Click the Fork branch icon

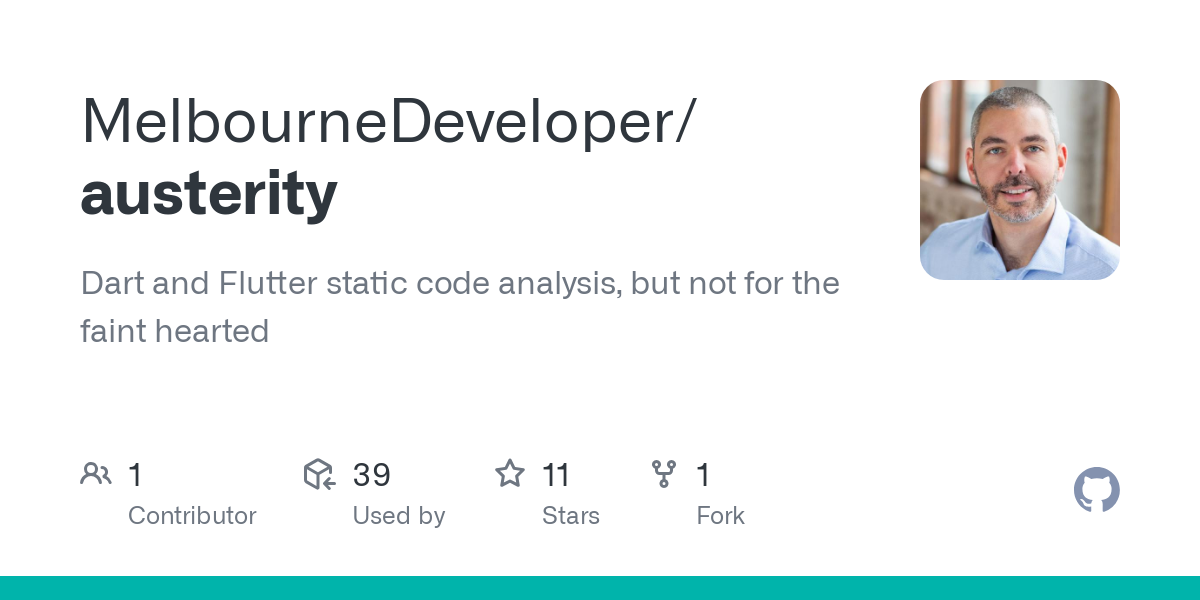(664, 474)
